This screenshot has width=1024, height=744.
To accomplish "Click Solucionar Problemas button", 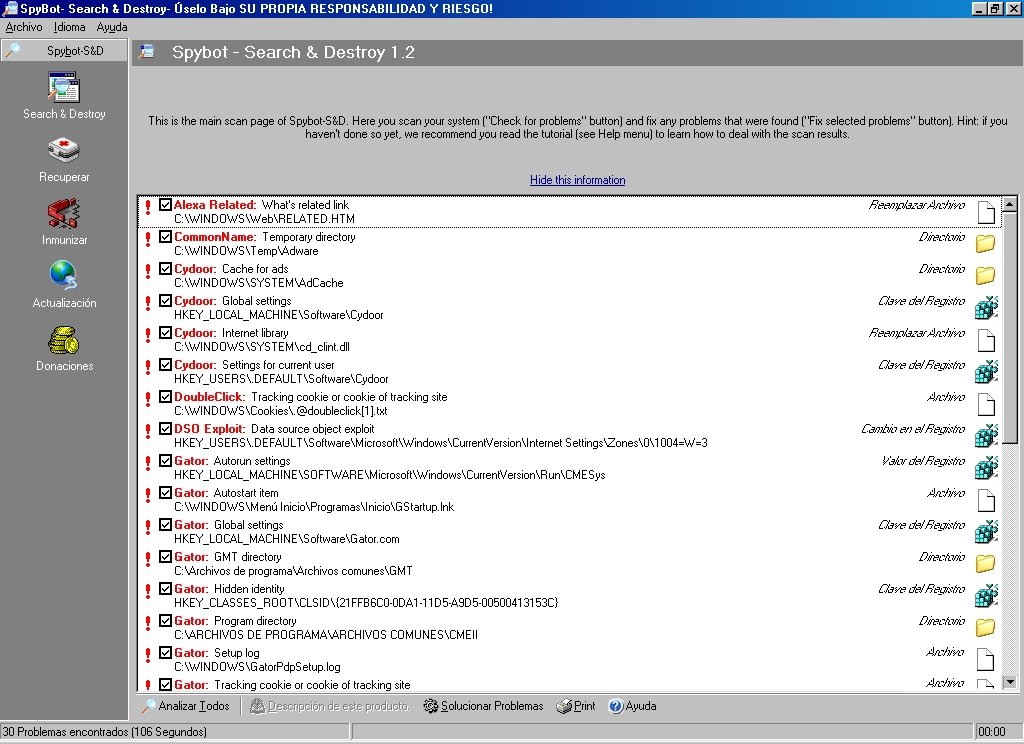I will point(483,706).
